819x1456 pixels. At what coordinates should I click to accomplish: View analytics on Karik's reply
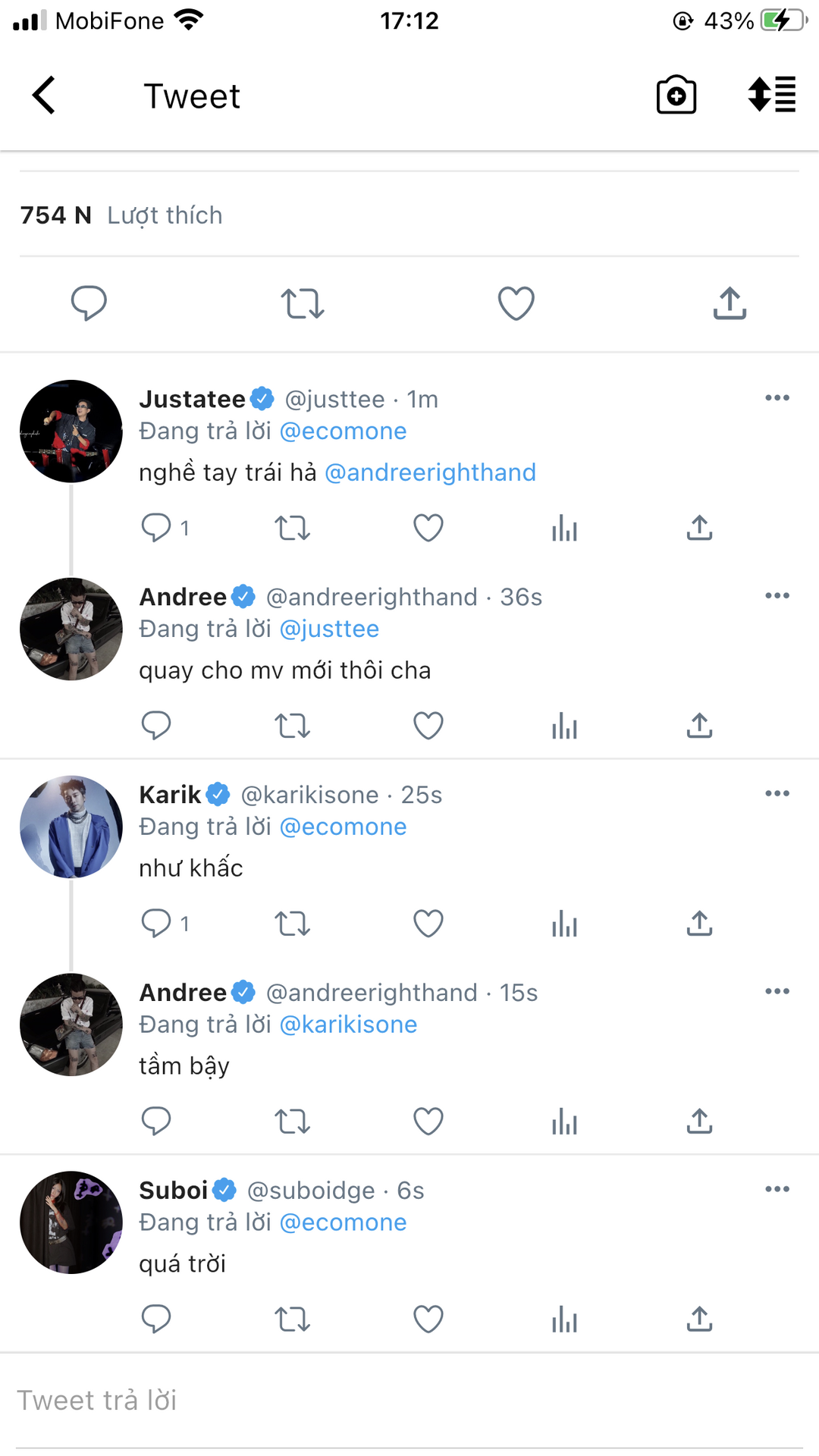(x=565, y=924)
